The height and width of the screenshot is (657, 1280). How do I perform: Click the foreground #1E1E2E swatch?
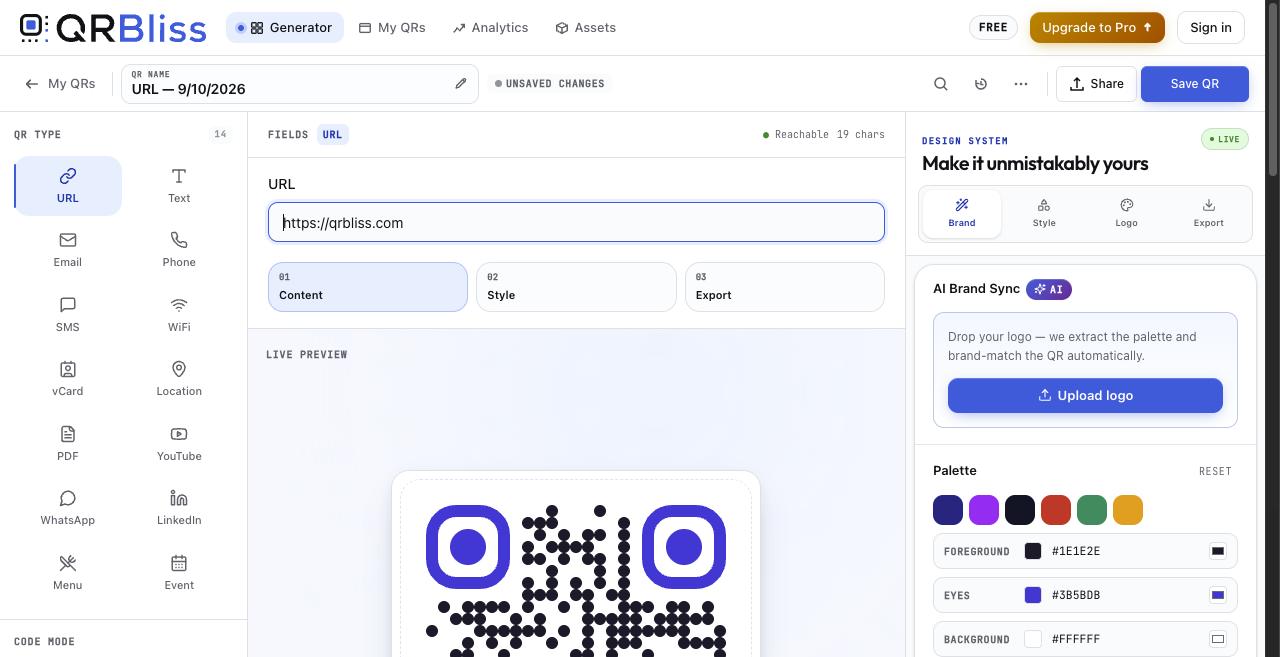[x=1033, y=551]
